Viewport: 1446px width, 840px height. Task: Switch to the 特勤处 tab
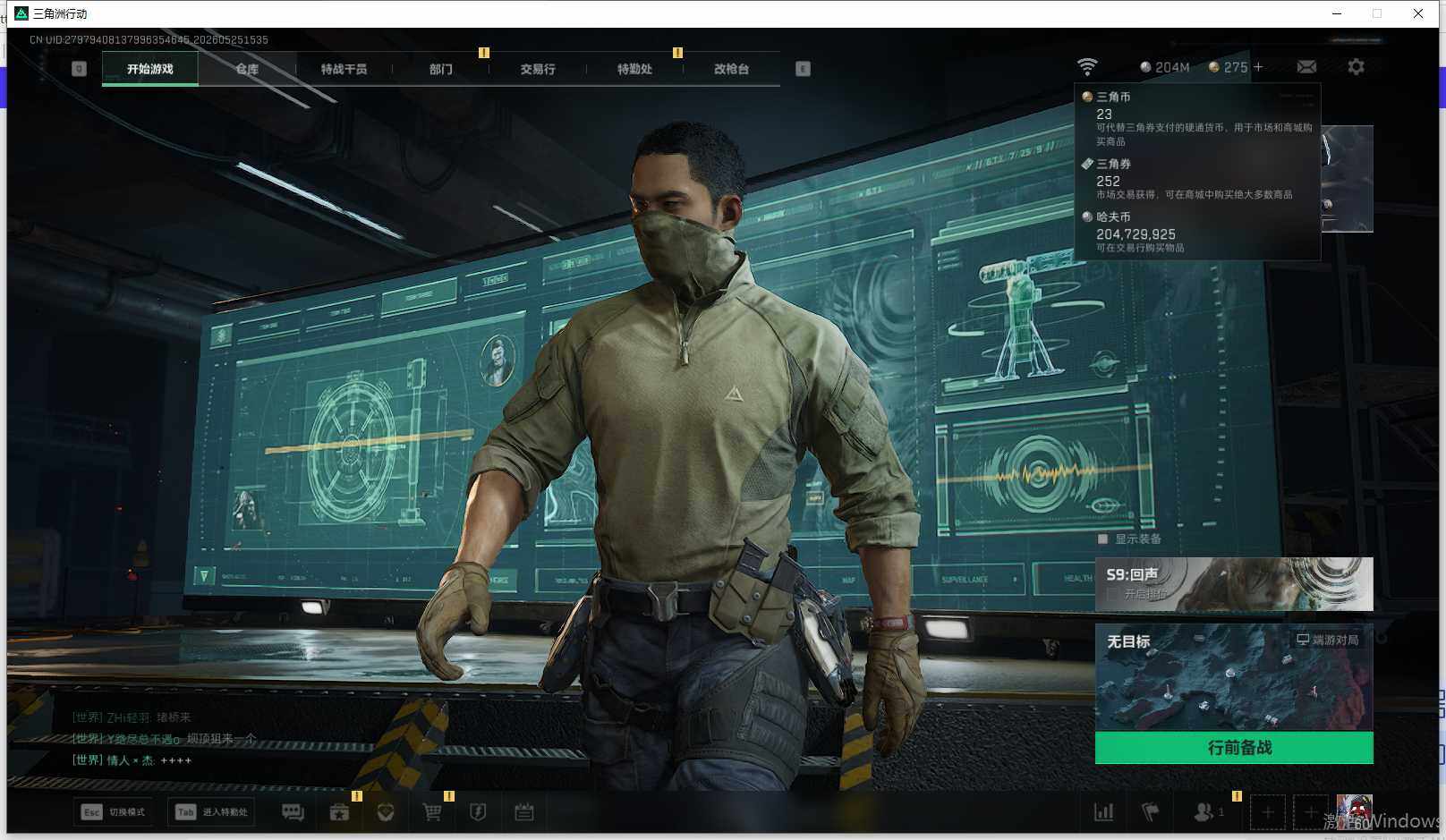point(634,69)
